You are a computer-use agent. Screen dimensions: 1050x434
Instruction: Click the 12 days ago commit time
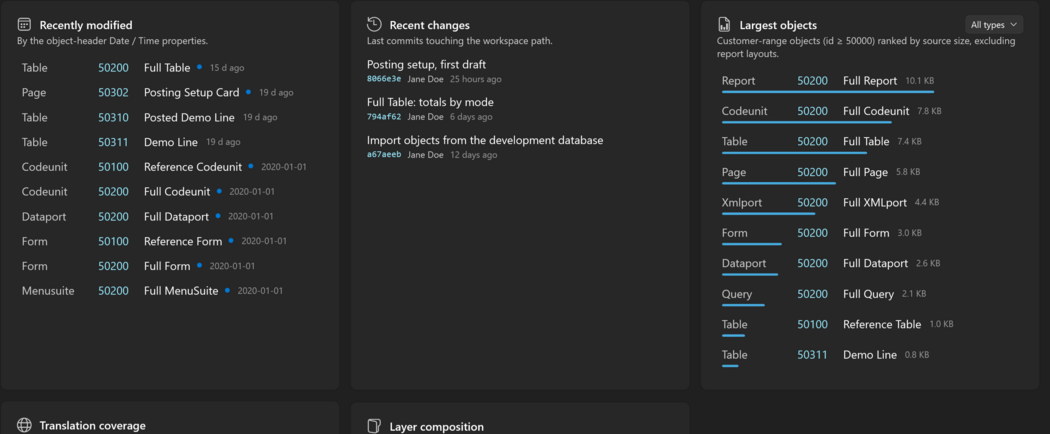point(473,155)
